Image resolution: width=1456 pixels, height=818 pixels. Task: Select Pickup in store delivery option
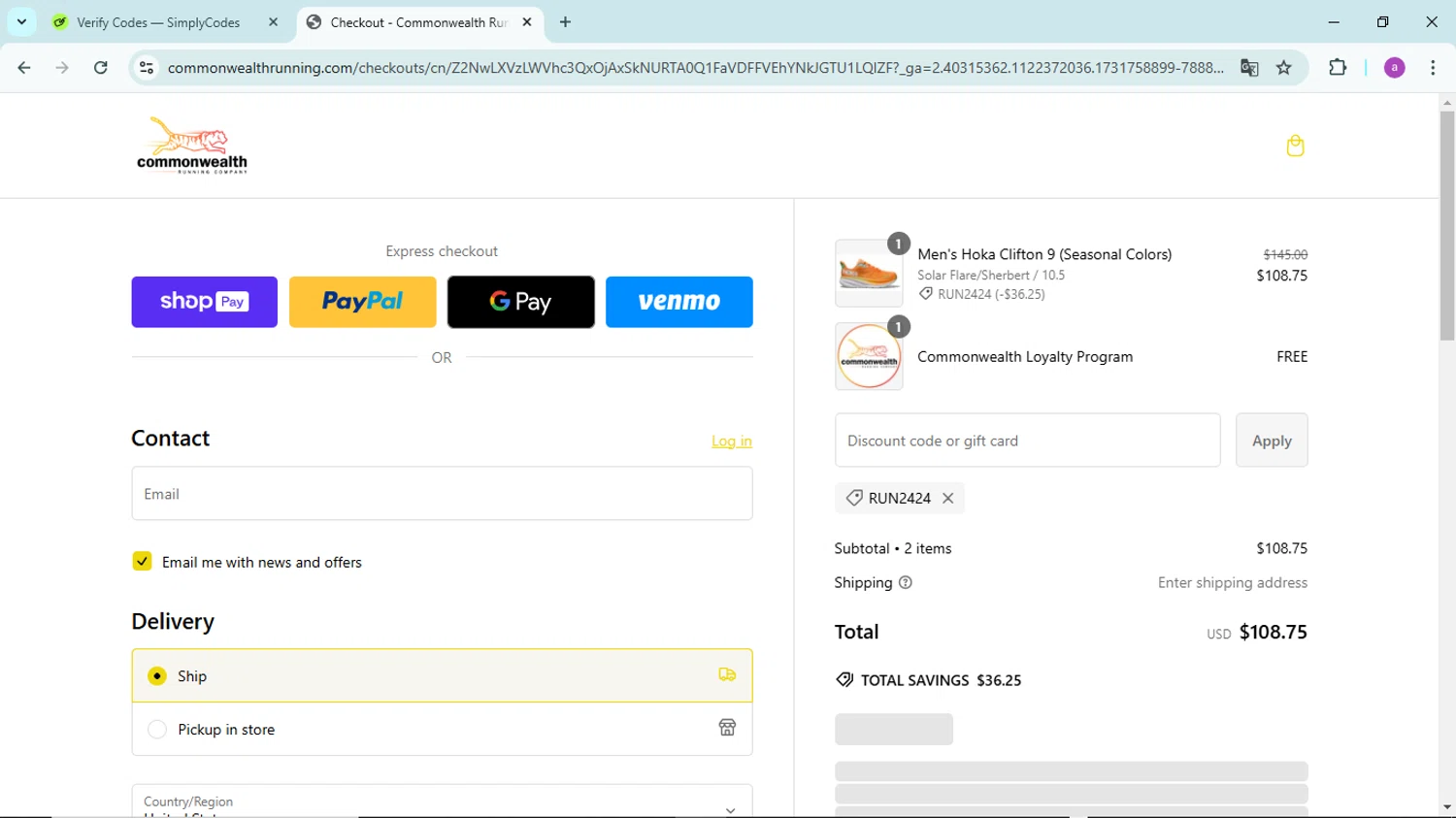pyautogui.click(x=442, y=729)
